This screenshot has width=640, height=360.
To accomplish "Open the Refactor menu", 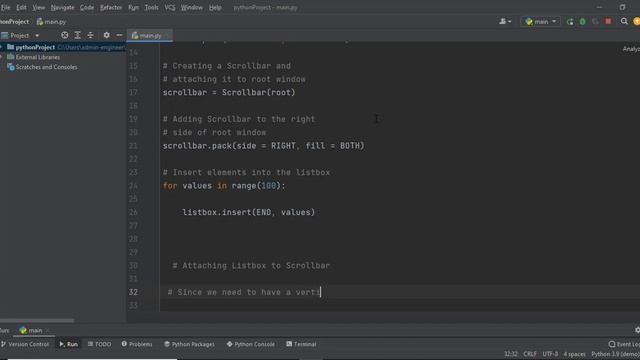I will coord(111,7).
